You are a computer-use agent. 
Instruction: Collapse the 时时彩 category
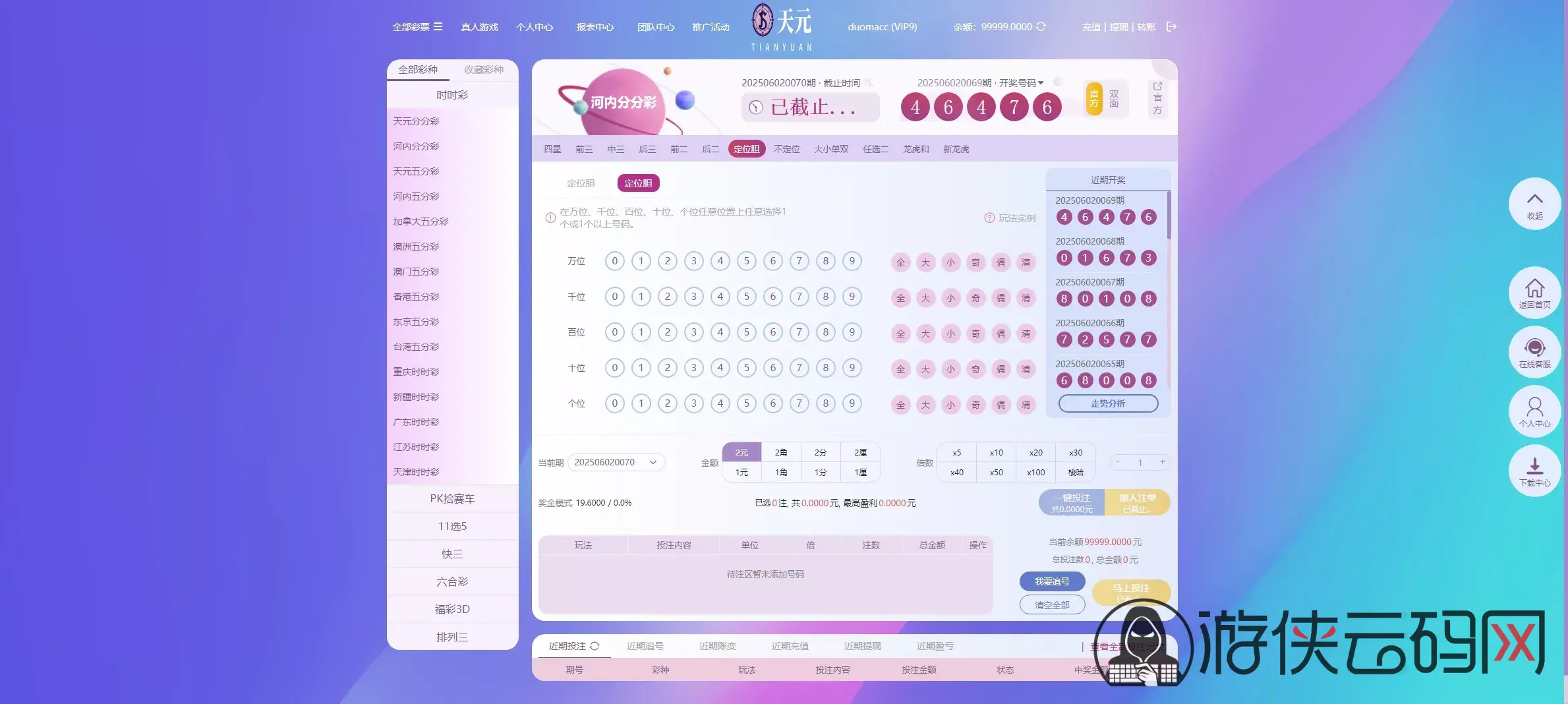pyautogui.click(x=453, y=95)
